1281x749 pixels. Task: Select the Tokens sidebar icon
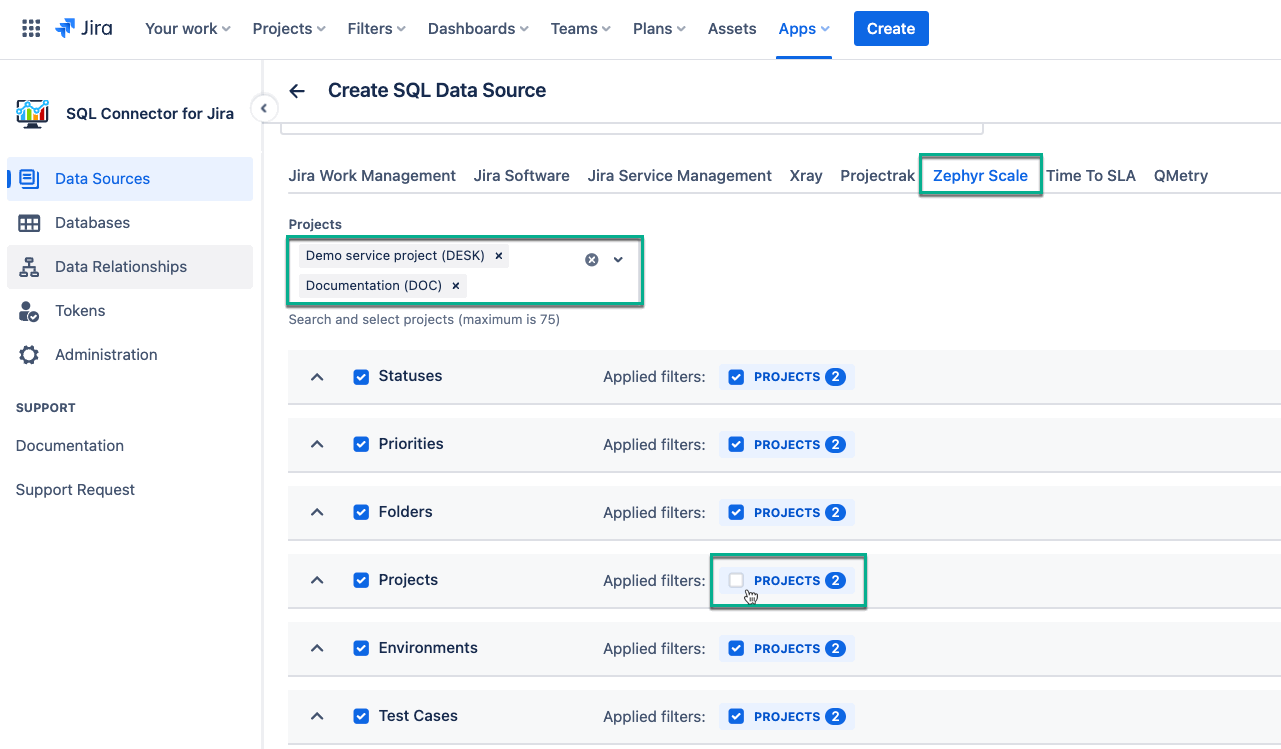click(x=31, y=310)
